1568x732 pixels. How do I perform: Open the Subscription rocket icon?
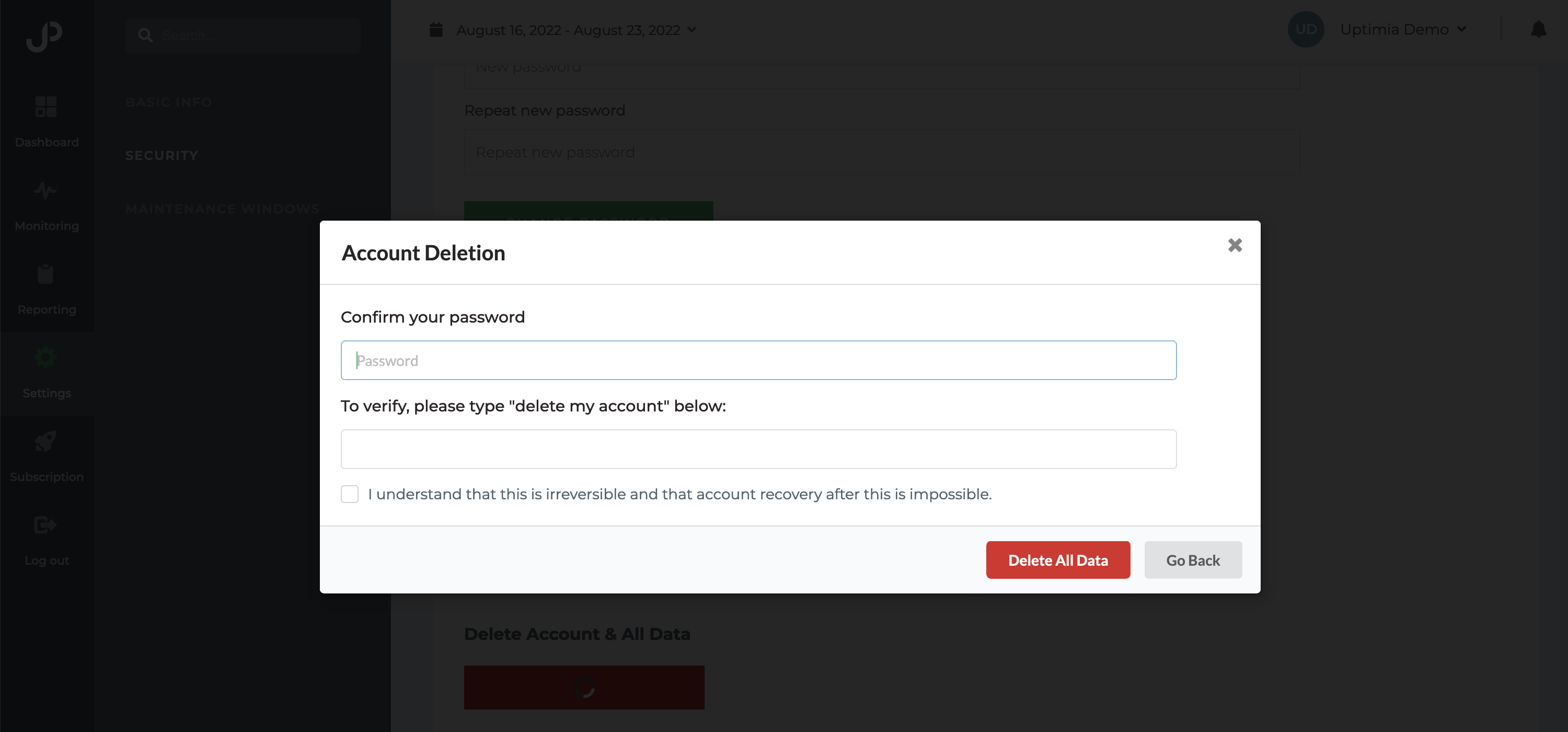tap(45, 441)
